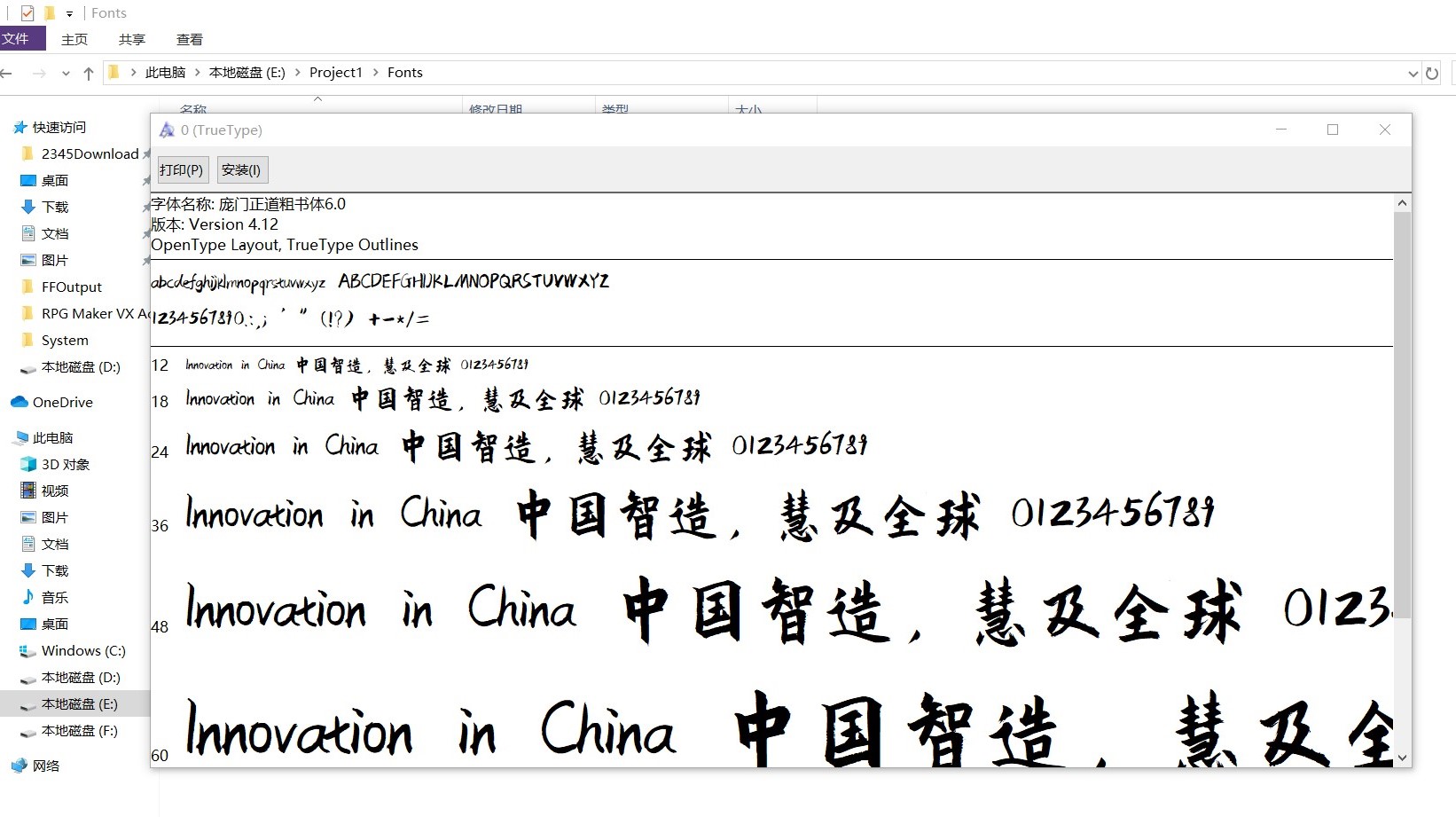Image resolution: width=1456 pixels, height=817 pixels.
Task: Click the font viewer app icon in its title bar
Action: point(167,130)
